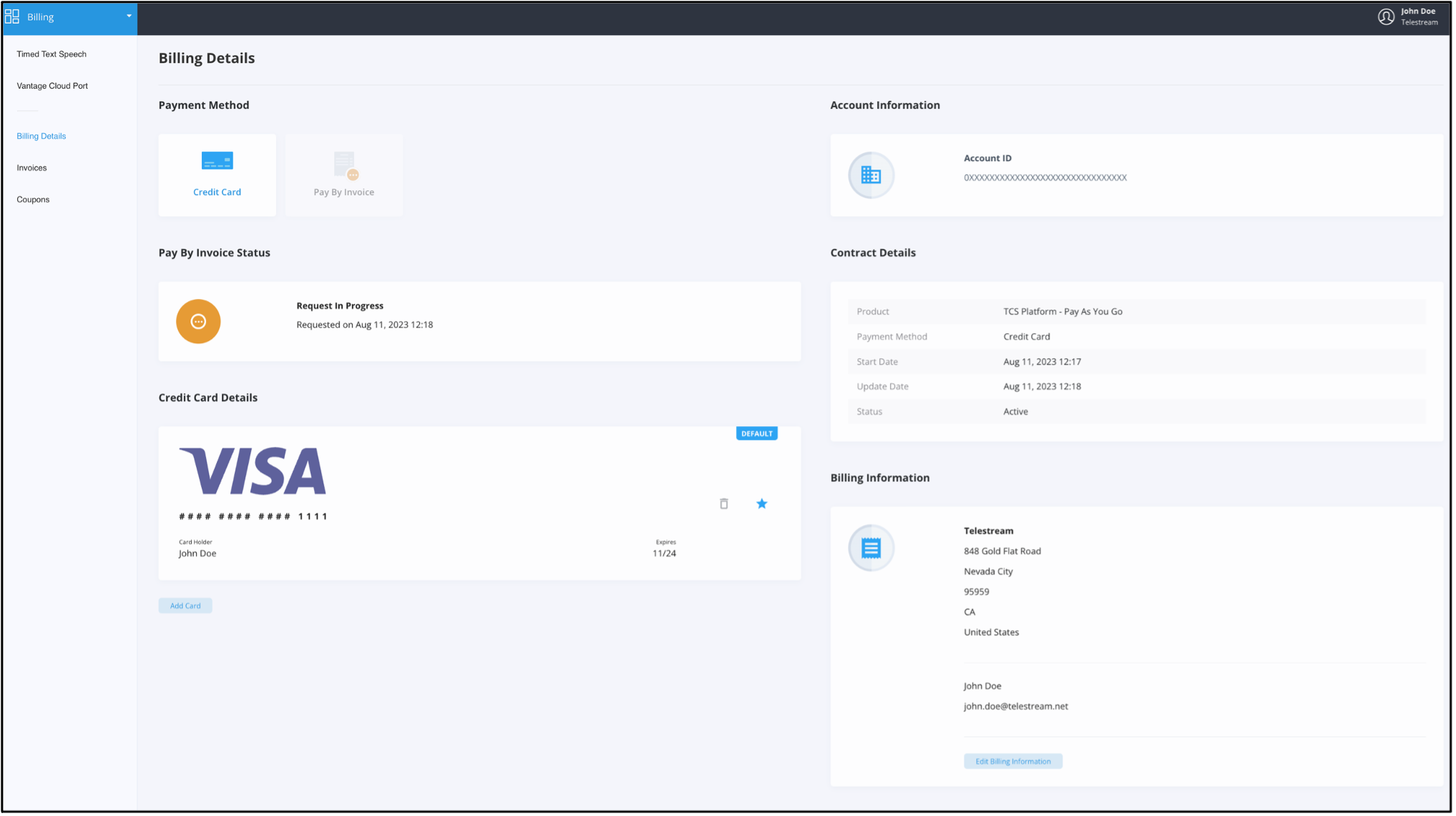Click the Account Information building icon
This screenshot has height=816, width=1456.
(x=871, y=174)
